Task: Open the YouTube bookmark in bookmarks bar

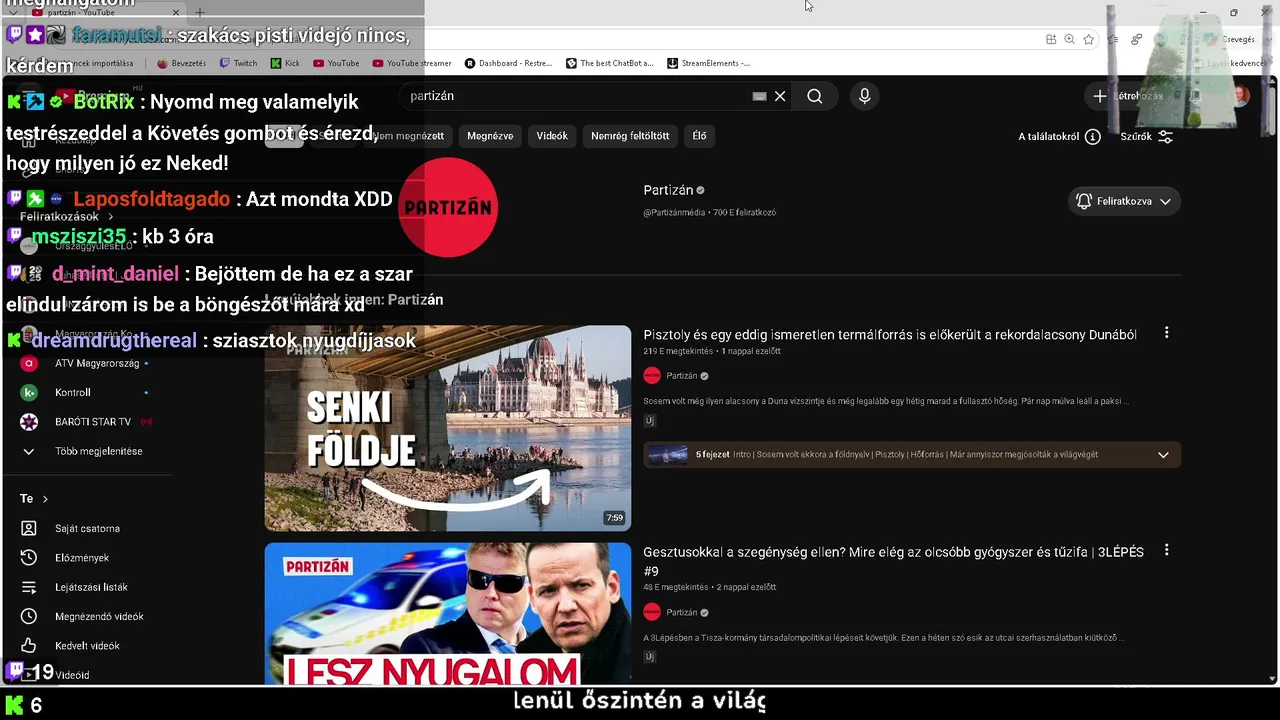Action: pos(336,63)
